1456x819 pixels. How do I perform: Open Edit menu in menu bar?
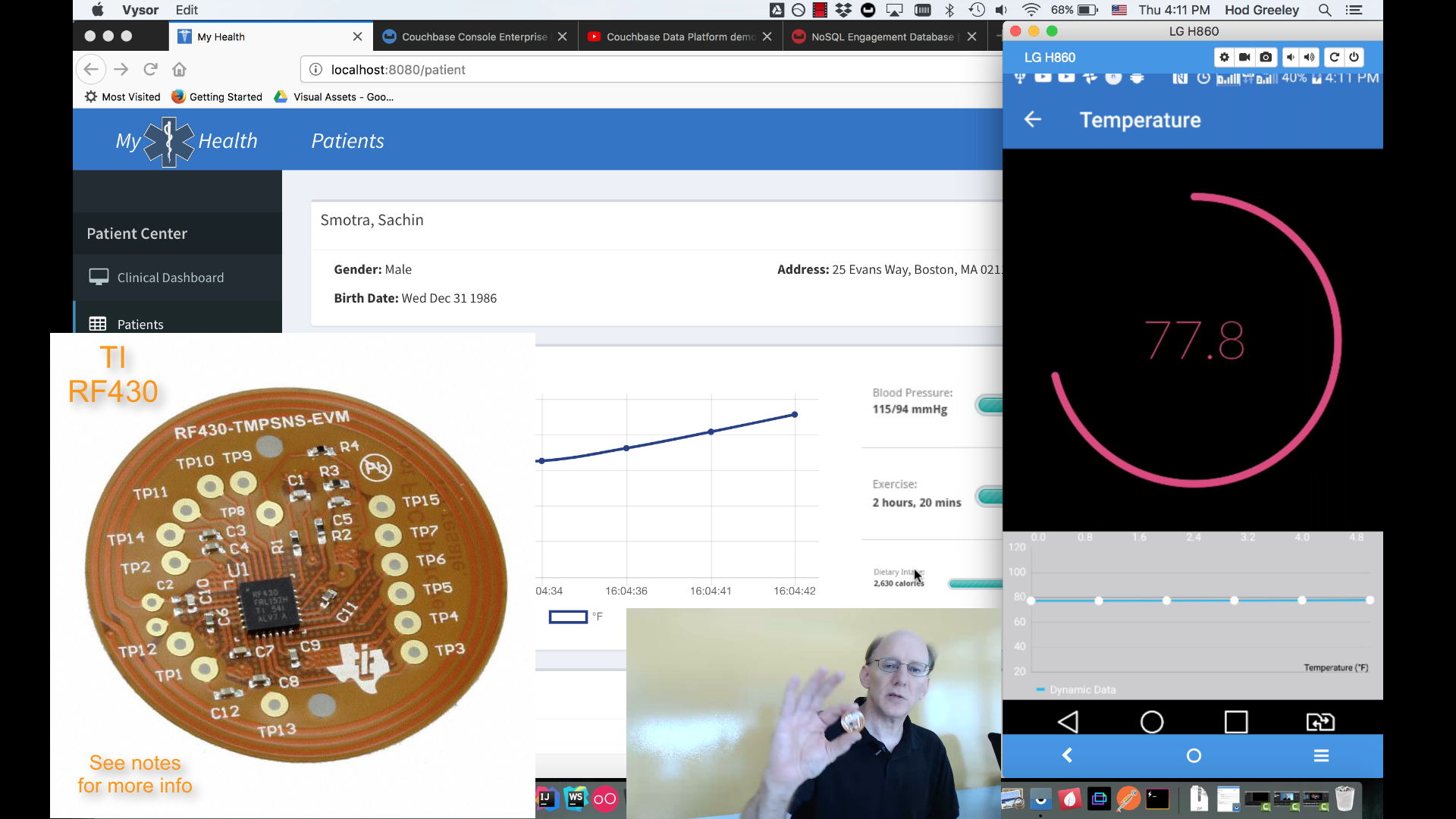[x=187, y=10]
